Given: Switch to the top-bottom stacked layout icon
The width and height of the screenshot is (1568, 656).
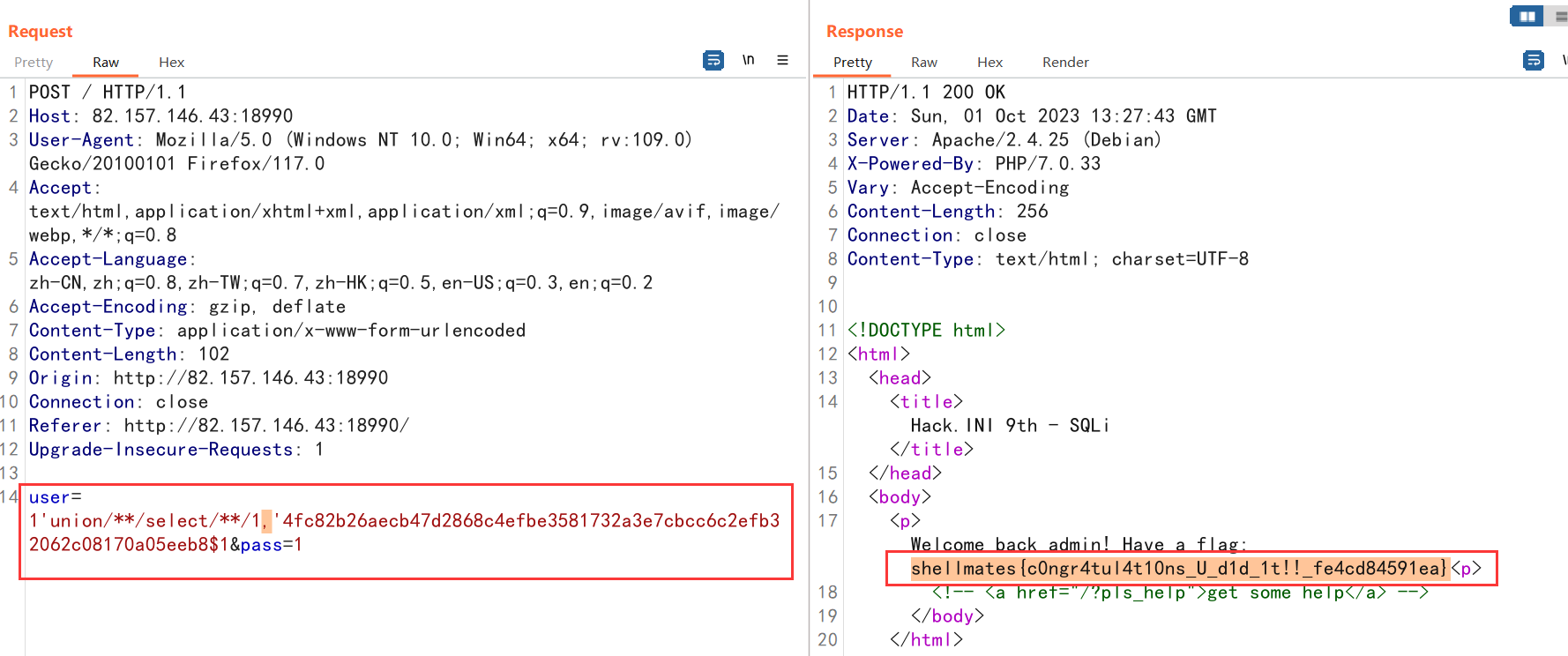Looking at the screenshot, I should (1560, 16).
